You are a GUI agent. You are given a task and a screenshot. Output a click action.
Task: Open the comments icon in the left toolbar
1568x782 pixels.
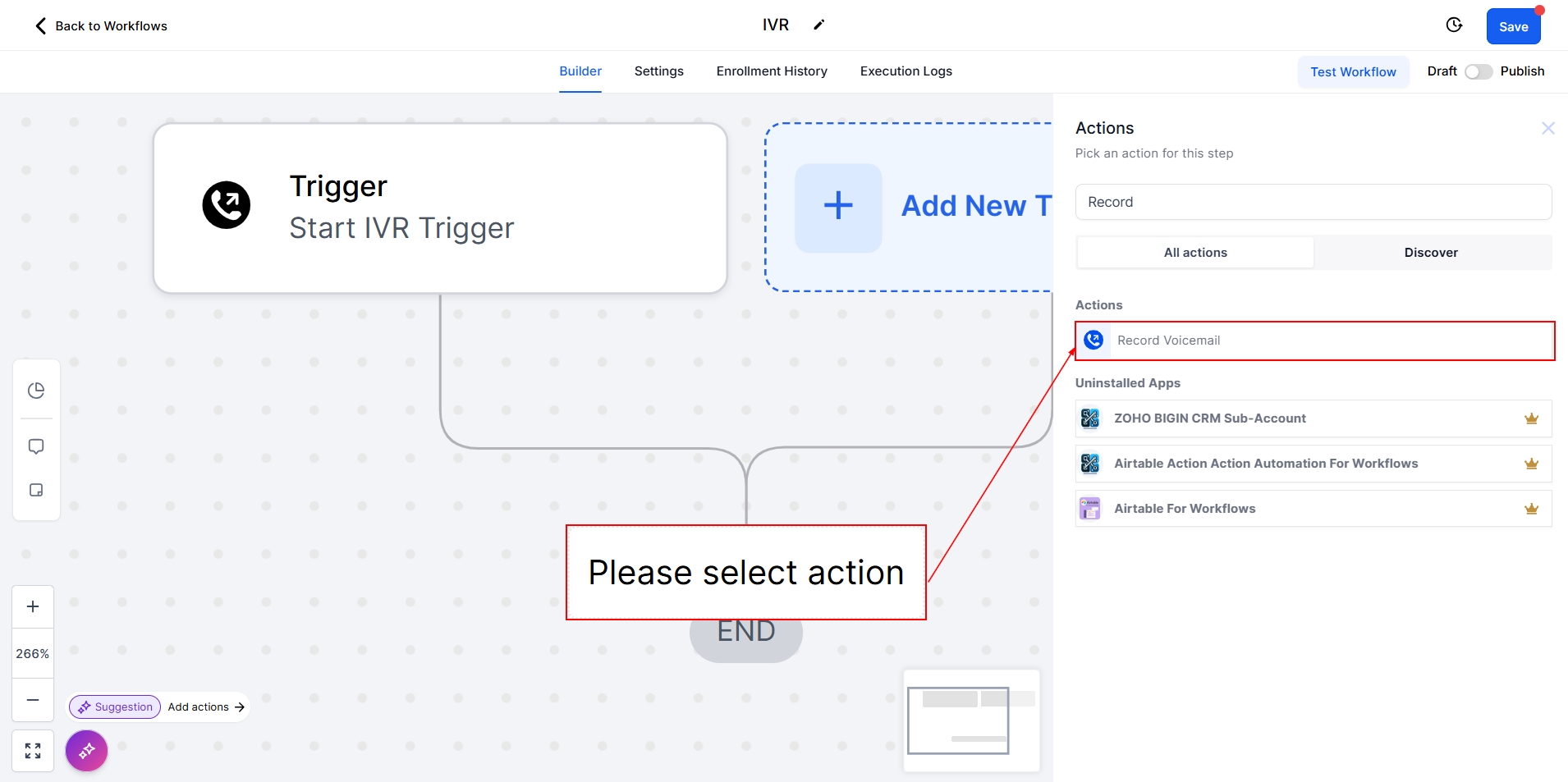pyautogui.click(x=36, y=446)
